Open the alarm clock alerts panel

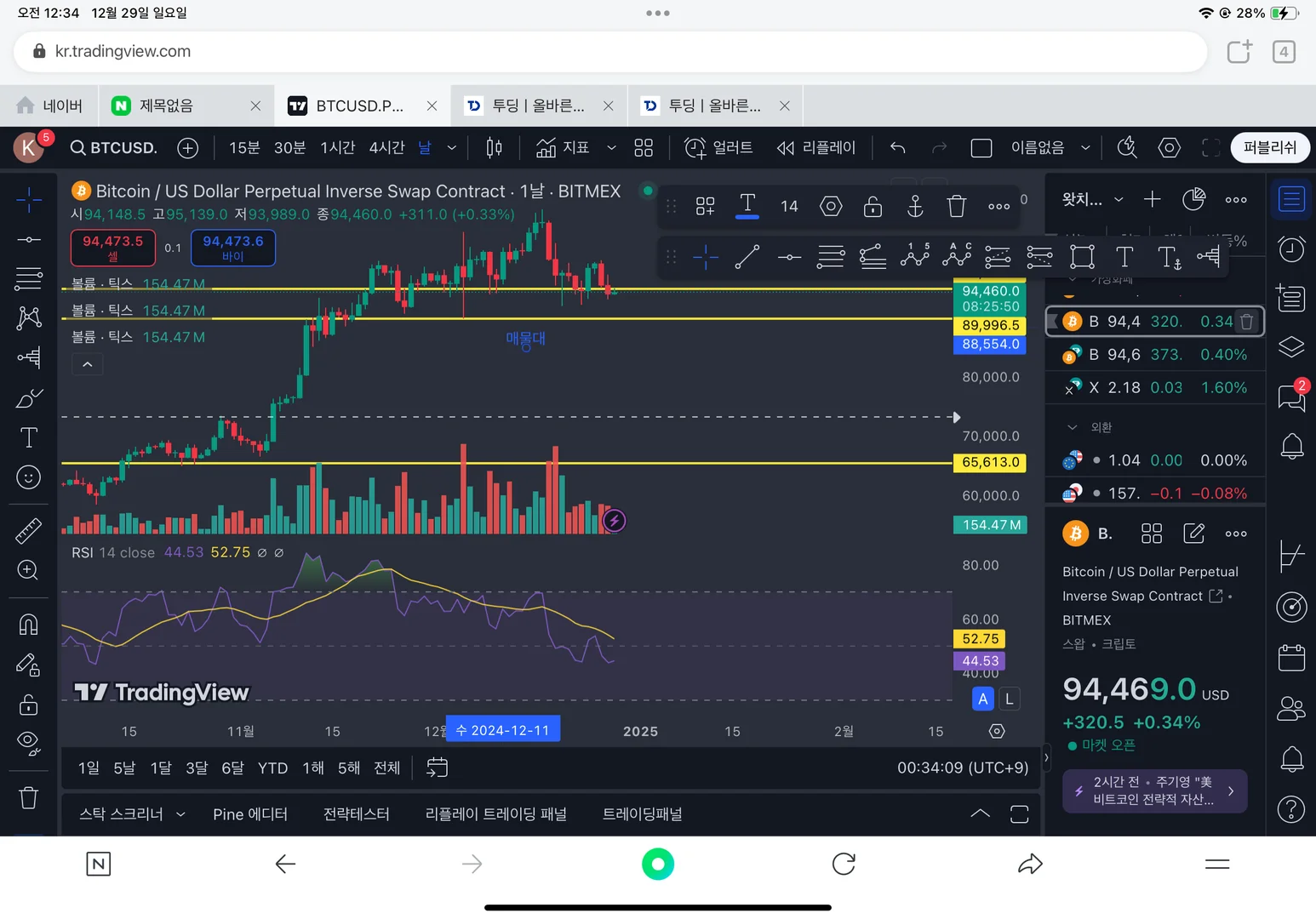tap(1291, 248)
